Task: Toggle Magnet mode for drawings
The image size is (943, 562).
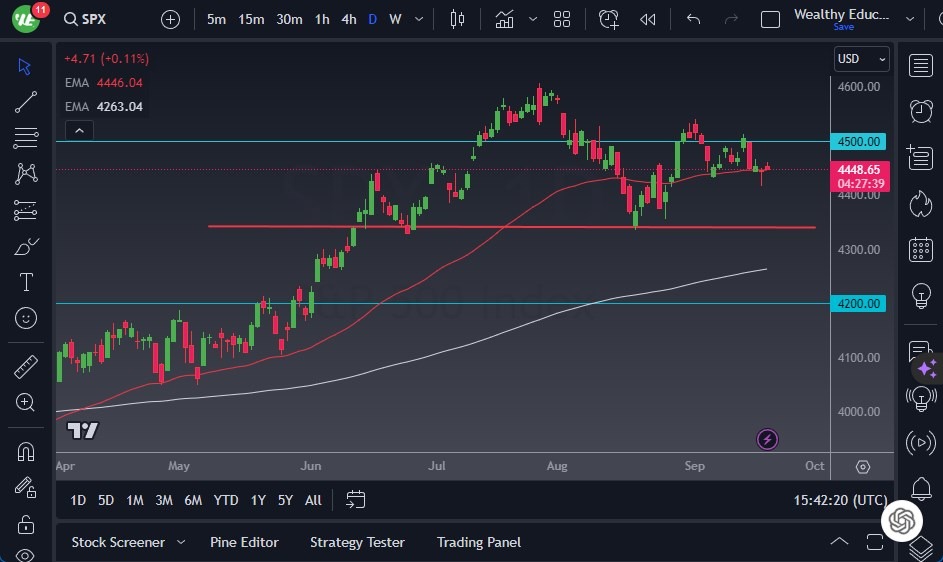Action: click(26, 451)
